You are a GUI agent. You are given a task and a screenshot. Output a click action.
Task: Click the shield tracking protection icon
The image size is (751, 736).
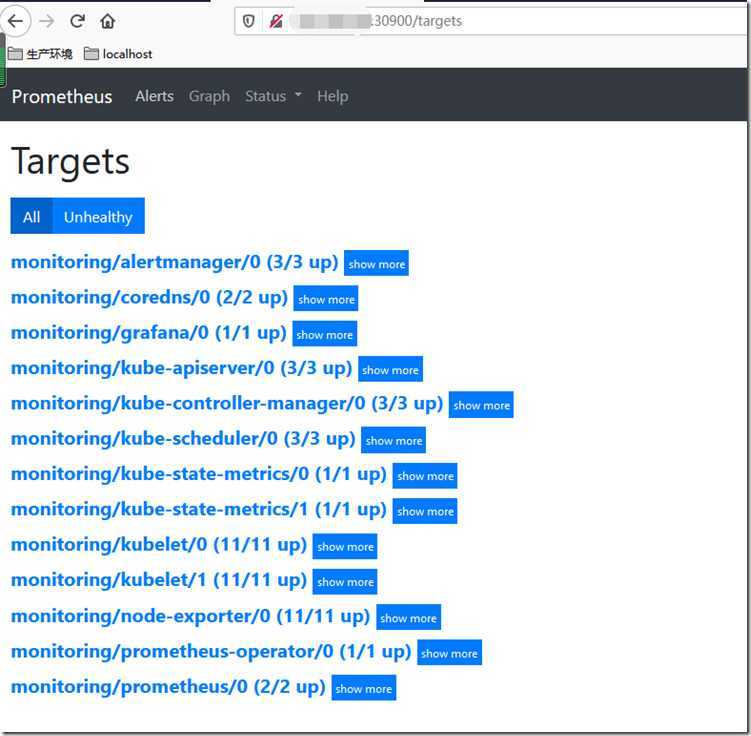click(248, 21)
